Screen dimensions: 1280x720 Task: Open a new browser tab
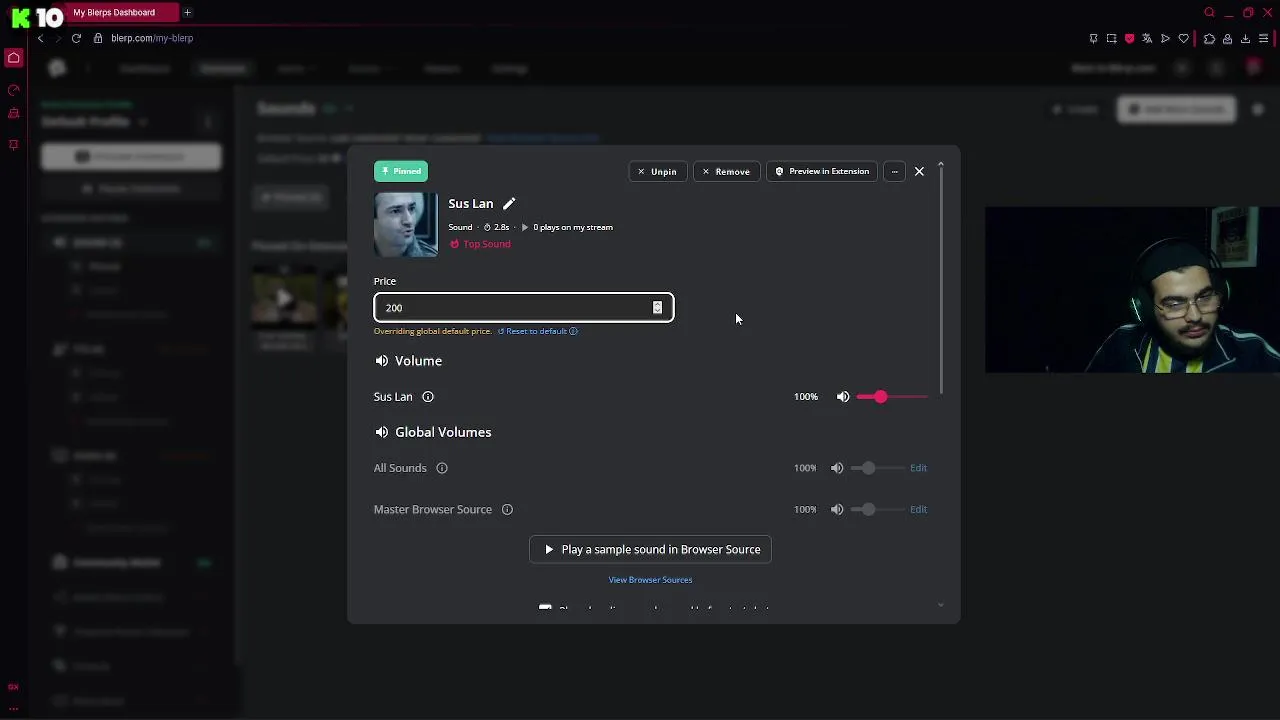pyautogui.click(x=187, y=12)
